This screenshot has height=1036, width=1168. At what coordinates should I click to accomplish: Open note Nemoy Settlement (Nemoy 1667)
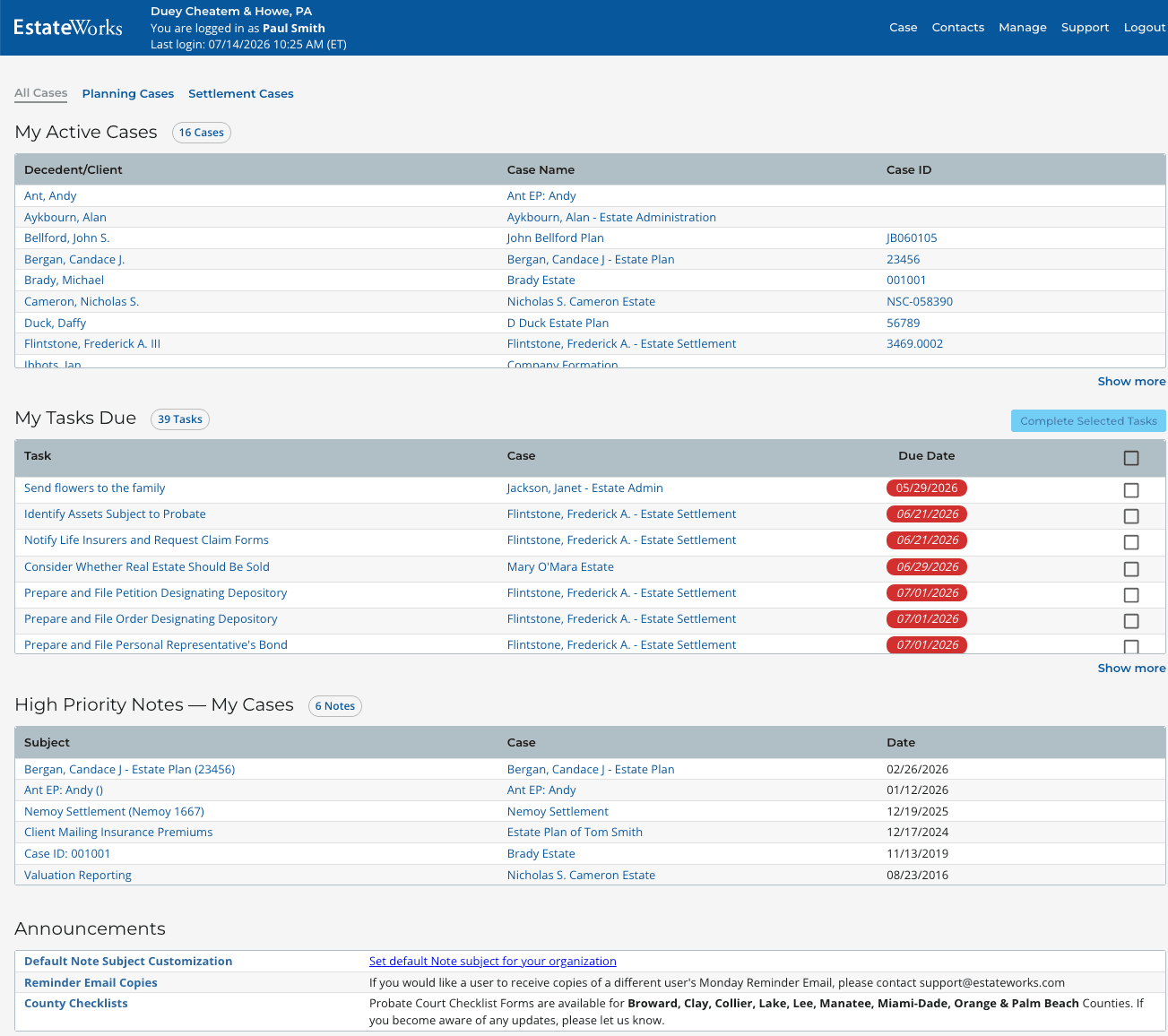[x=114, y=811]
